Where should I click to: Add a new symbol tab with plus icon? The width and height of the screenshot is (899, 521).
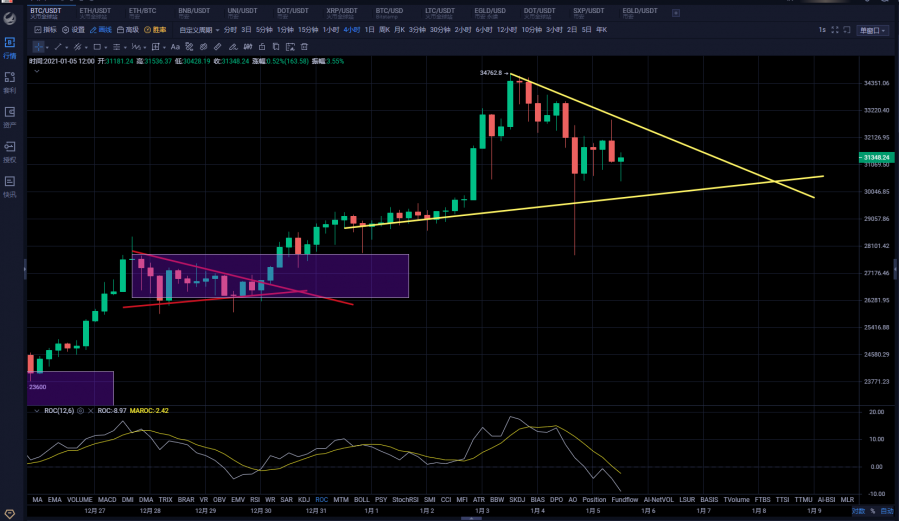(676, 12)
